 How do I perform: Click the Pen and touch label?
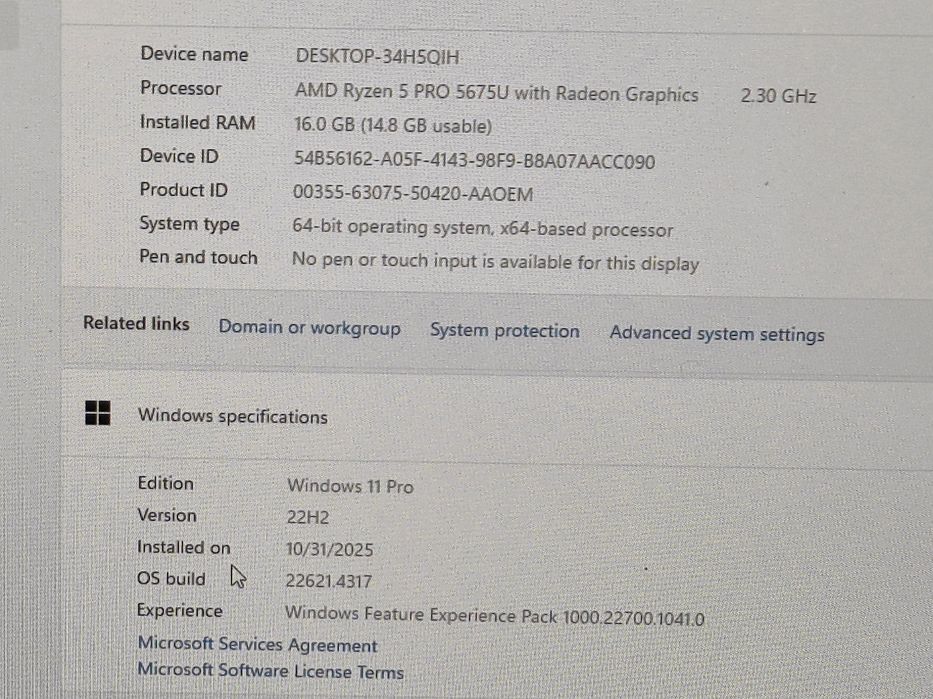(198, 257)
